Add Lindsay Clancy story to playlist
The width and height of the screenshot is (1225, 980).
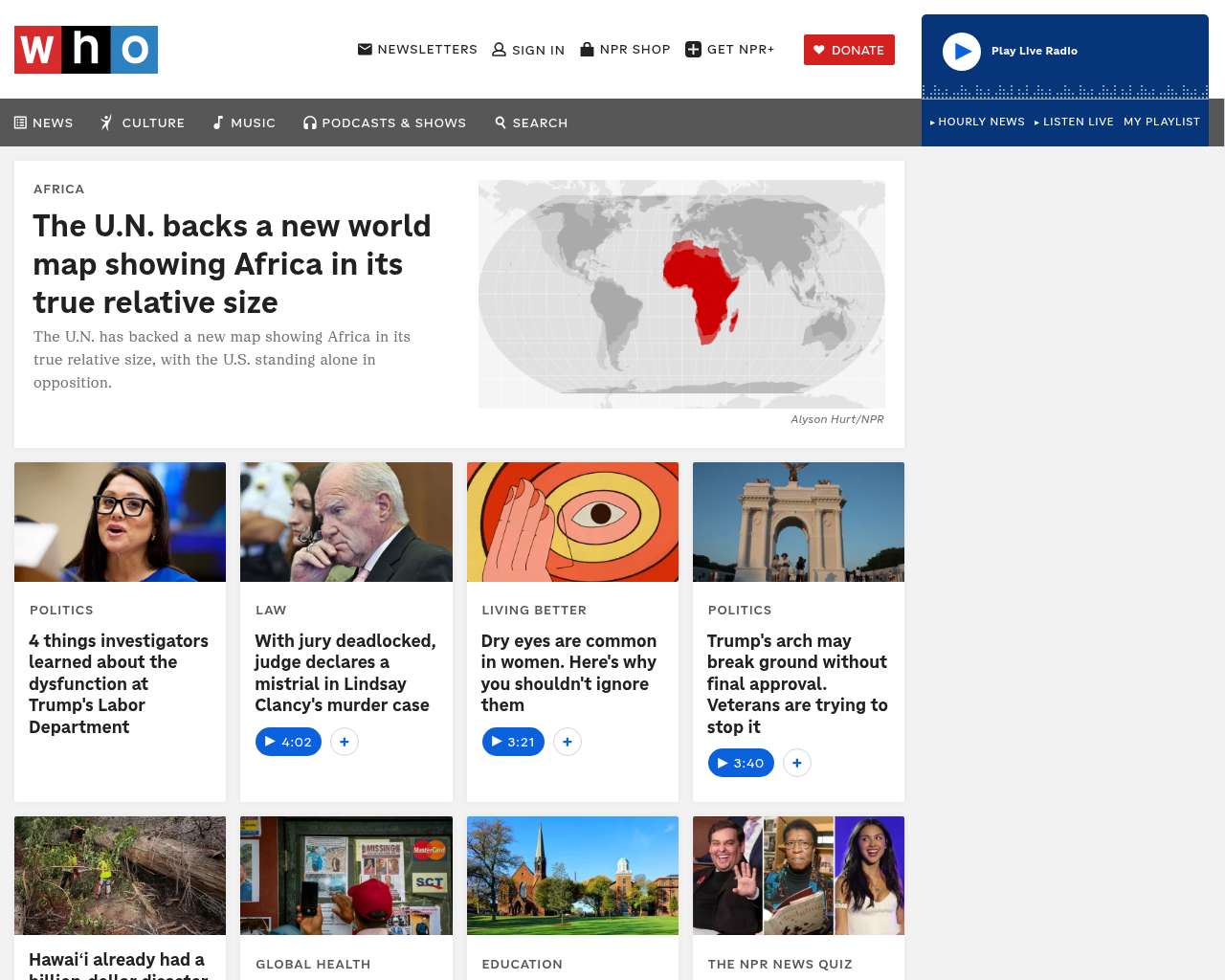(345, 742)
